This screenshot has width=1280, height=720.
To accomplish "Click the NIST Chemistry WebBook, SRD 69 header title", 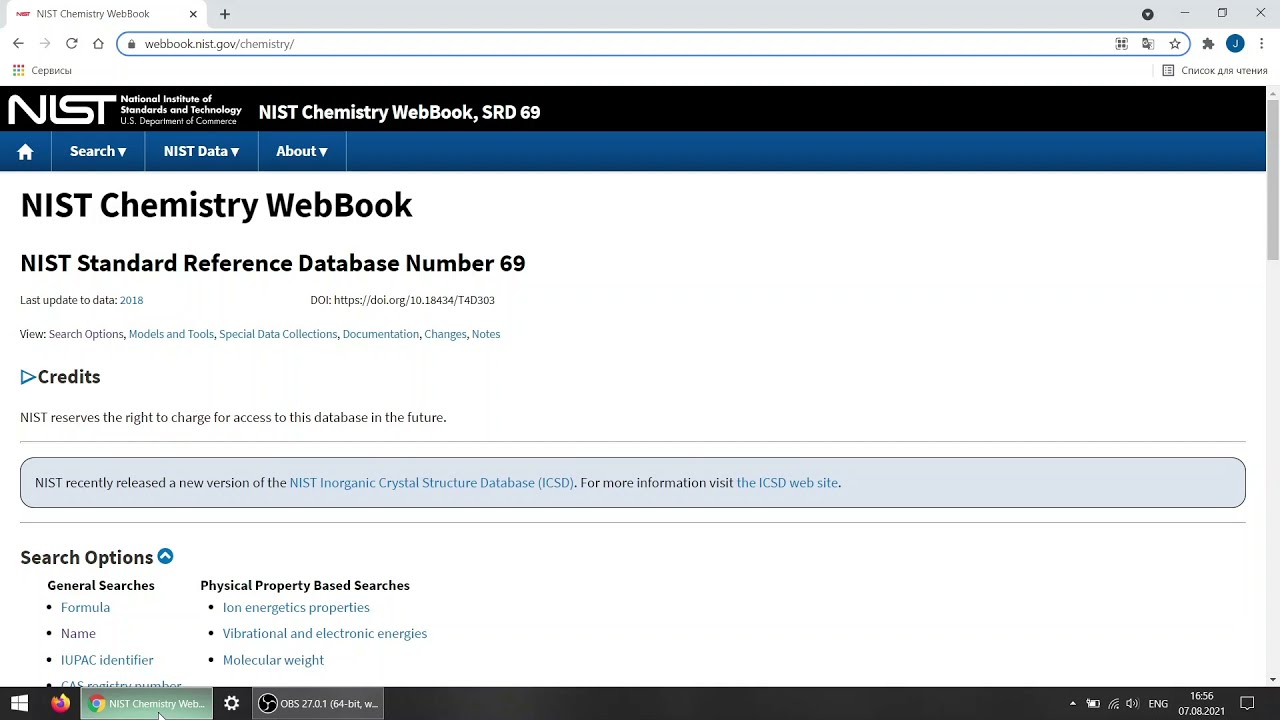I will tap(399, 112).
